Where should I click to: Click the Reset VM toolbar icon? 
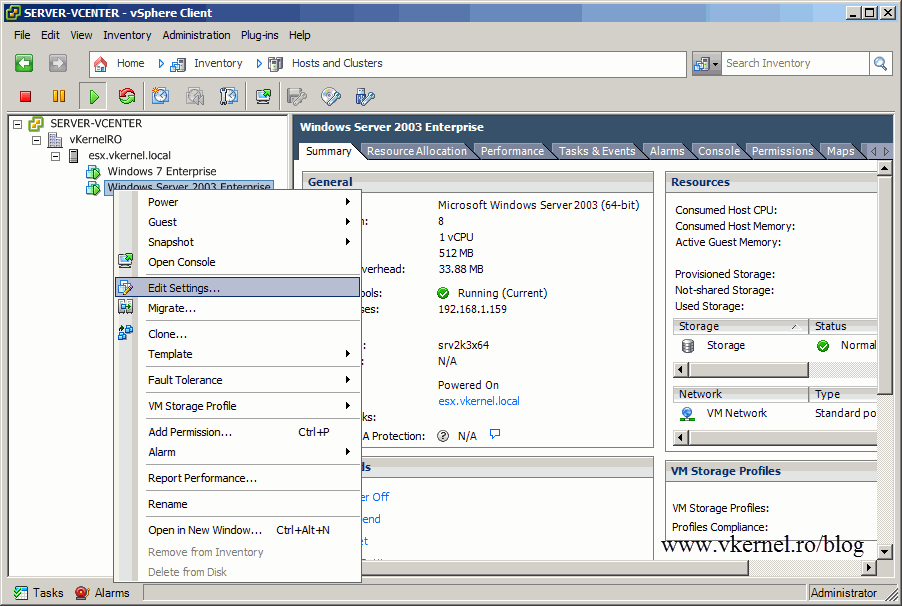coord(127,96)
